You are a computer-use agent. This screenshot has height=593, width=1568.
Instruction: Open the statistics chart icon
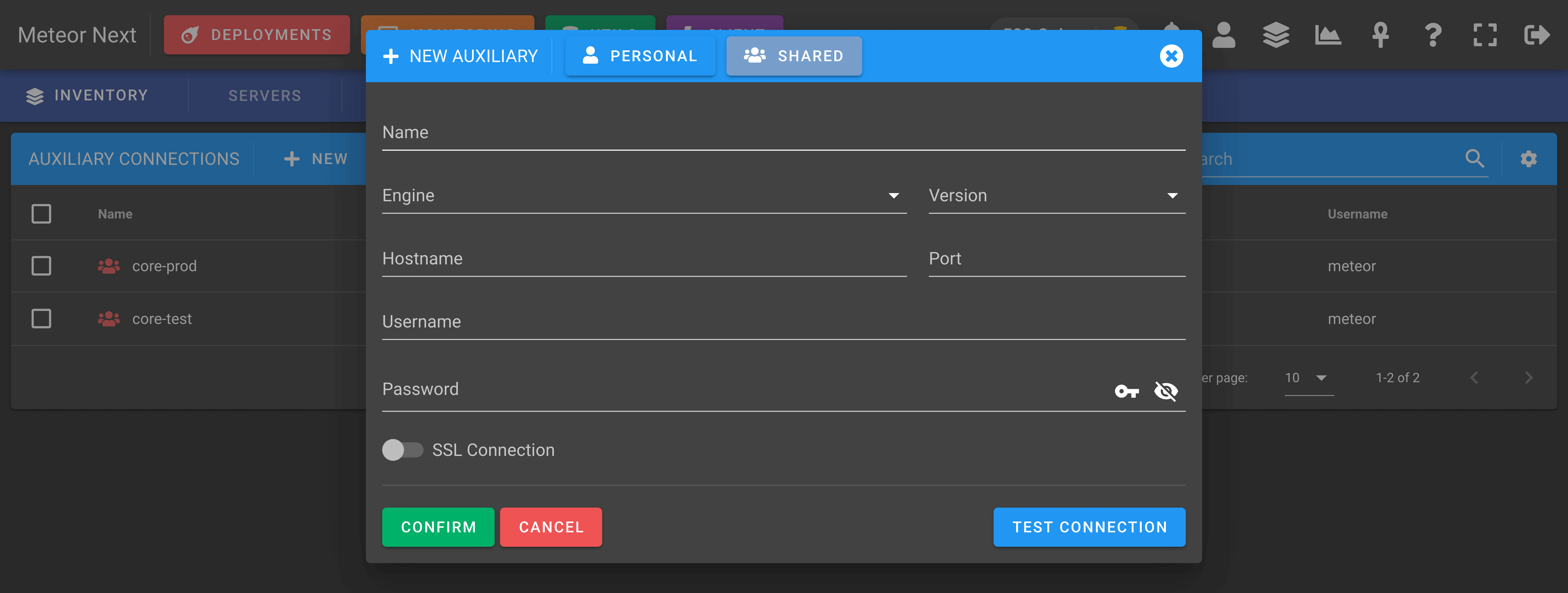point(1328,35)
